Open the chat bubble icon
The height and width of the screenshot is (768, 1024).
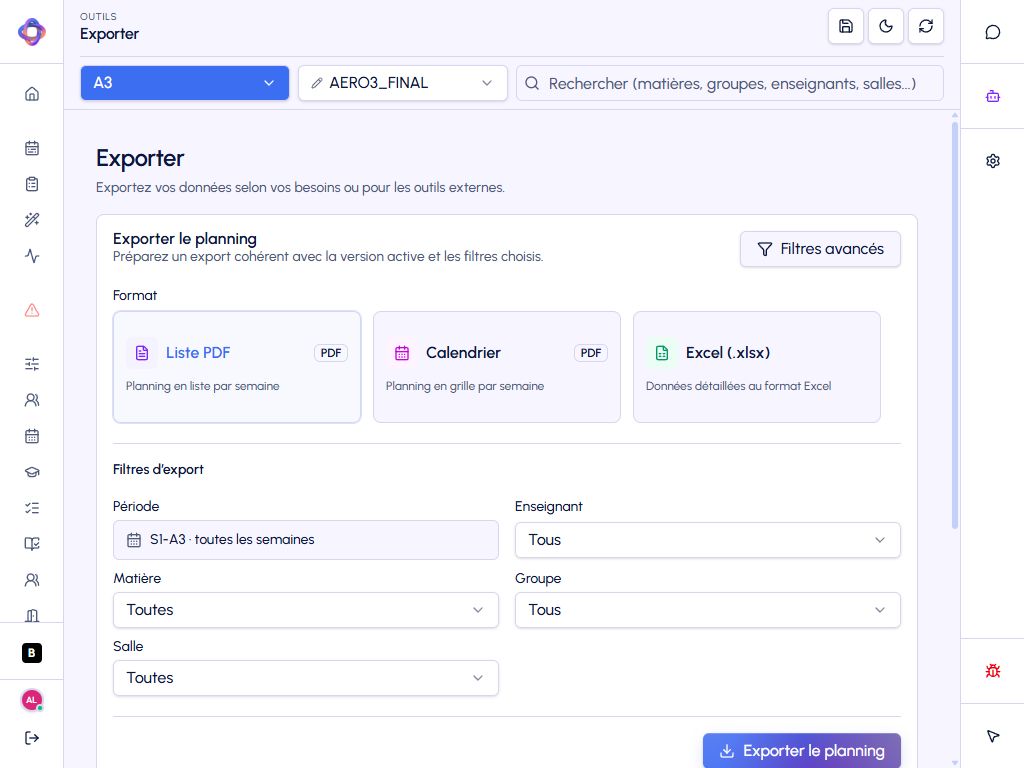pyautogui.click(x=993, y=32)
